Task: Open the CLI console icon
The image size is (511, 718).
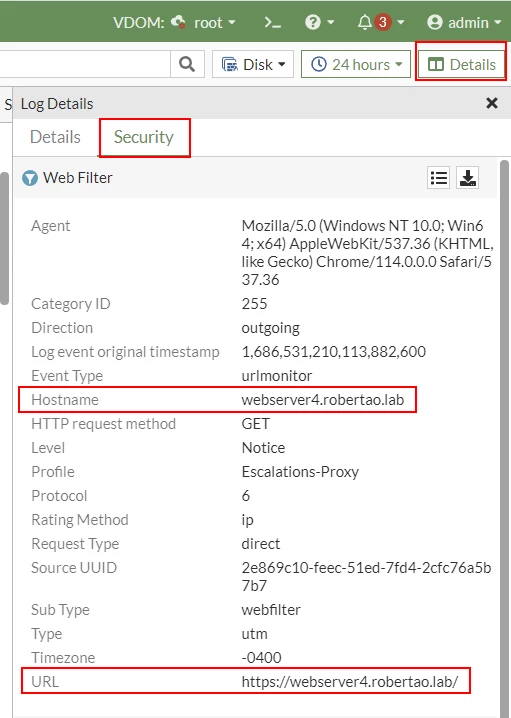Action: click(272, 22)
